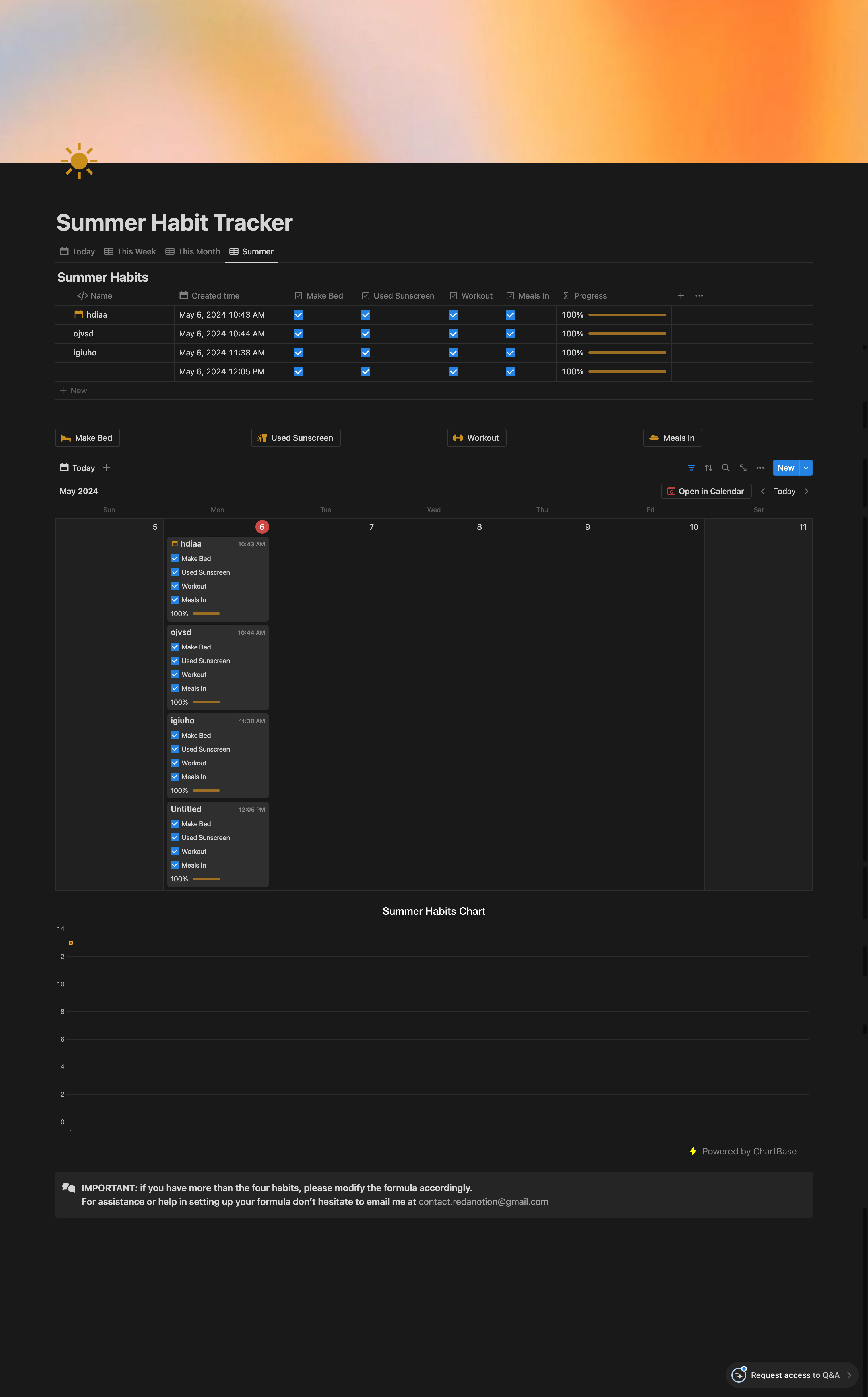Open search in the calendar view
This screenshot has height=1397, width=868.
(x=726, y=468)
